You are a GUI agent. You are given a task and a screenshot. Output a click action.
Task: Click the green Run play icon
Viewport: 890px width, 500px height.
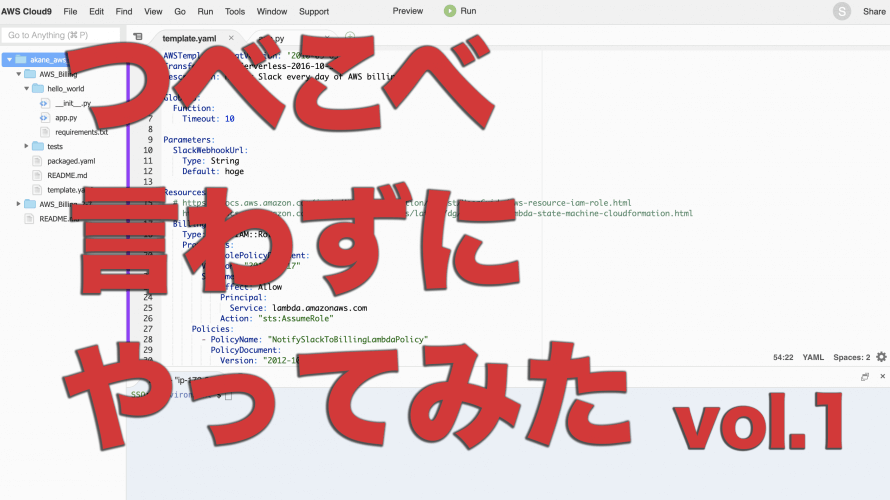[x=450, y=11]
